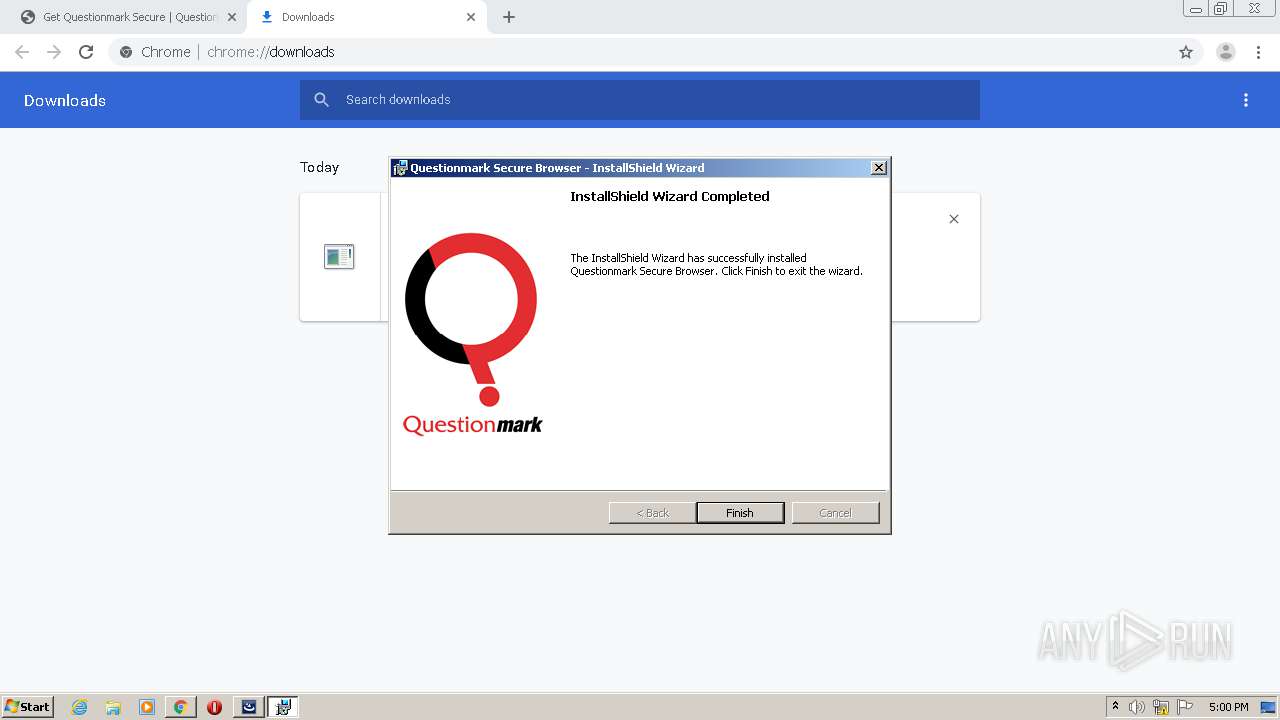Screen dimensions: 1280x720
Task: Open Opera from the taskbar
Action: (214, 707)
